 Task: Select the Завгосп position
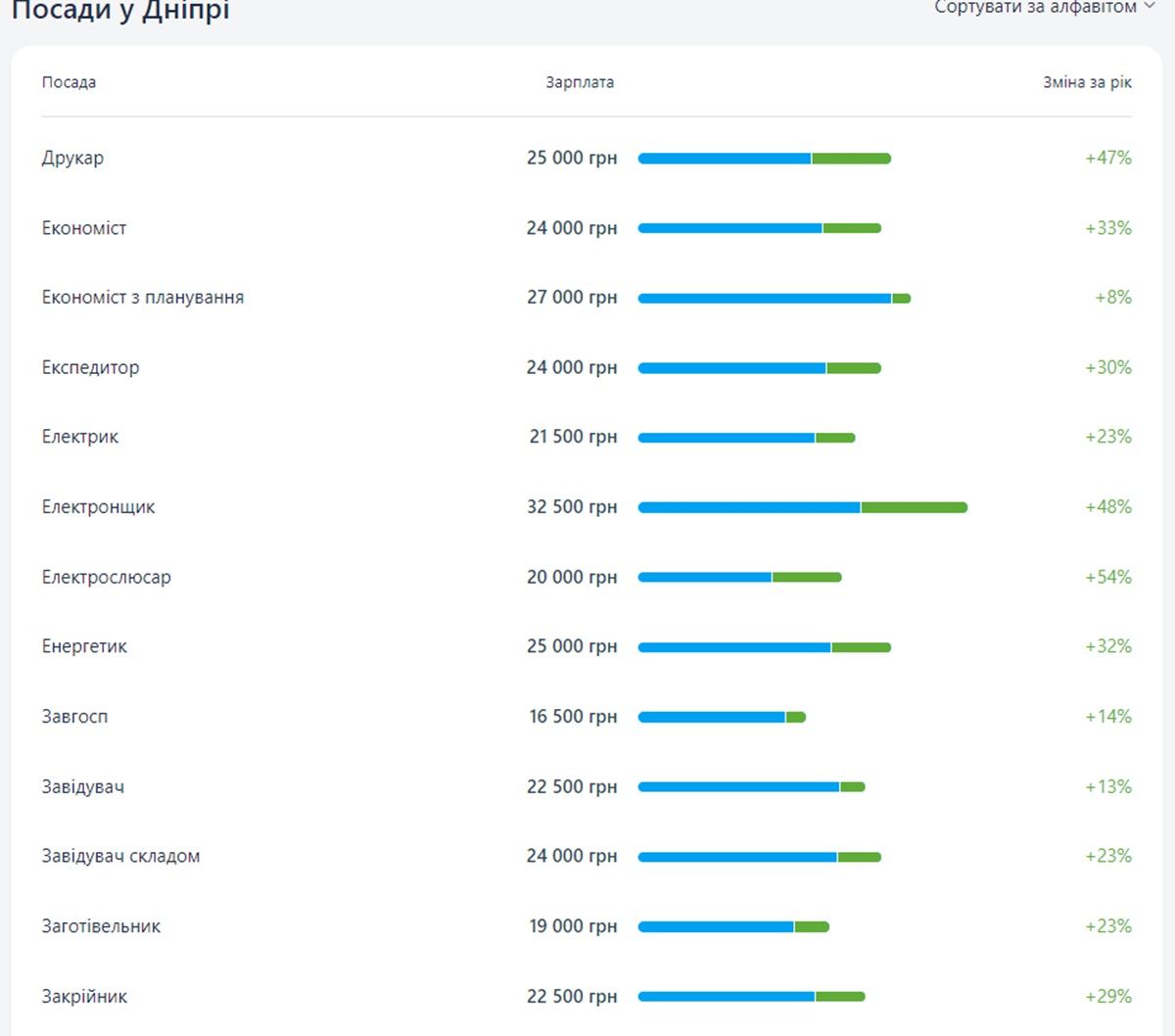74,717
